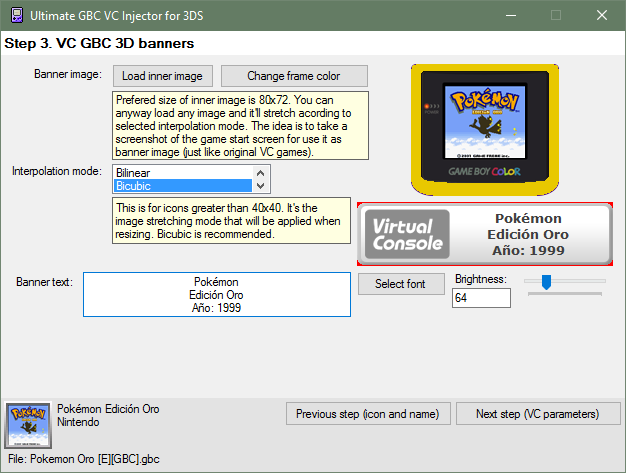Click inside the Banner text field
This screenshot has width=626, height=473.
tap(217, 295)
